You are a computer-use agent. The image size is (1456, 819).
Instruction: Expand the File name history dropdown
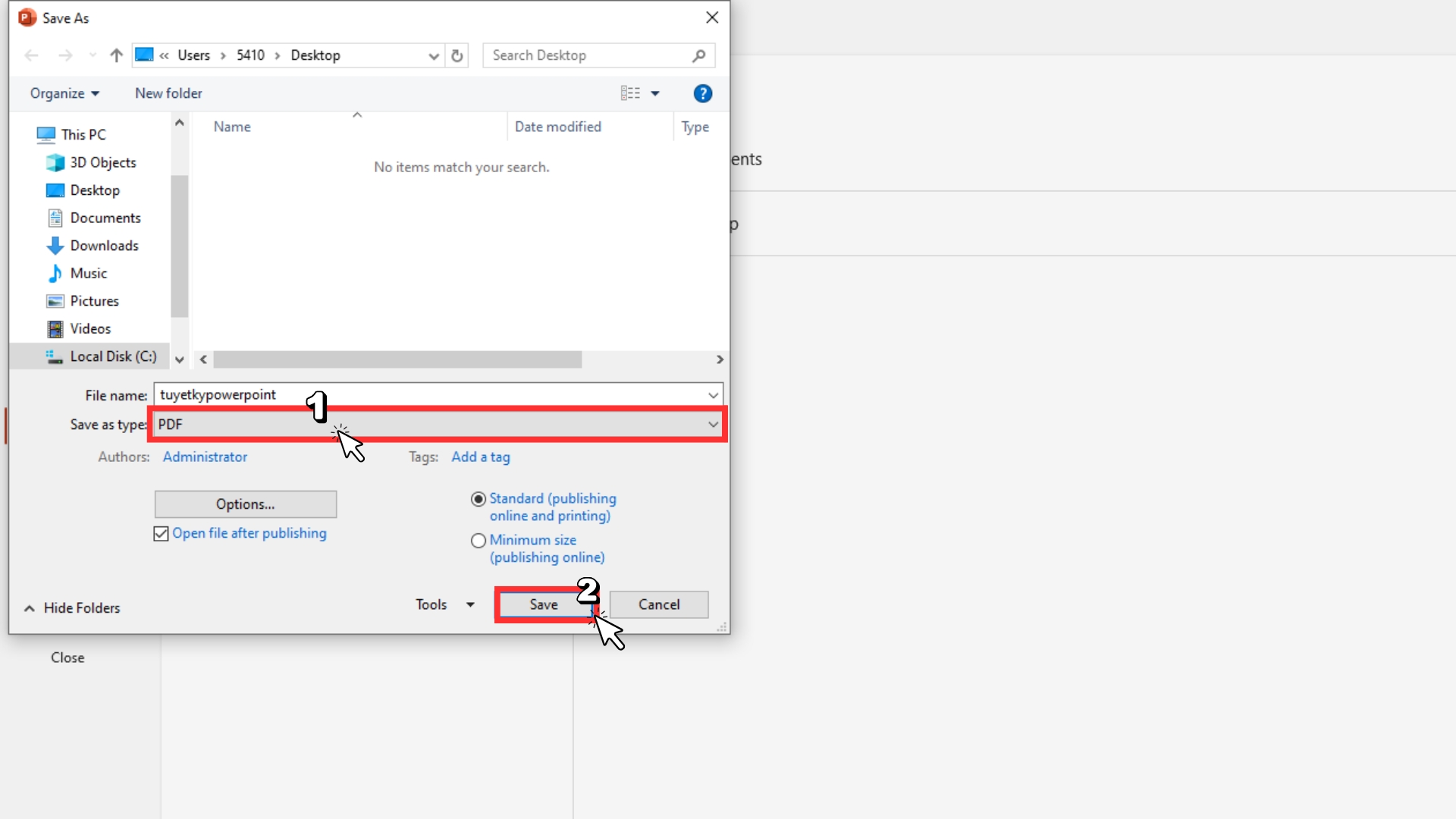click(713, 395)
